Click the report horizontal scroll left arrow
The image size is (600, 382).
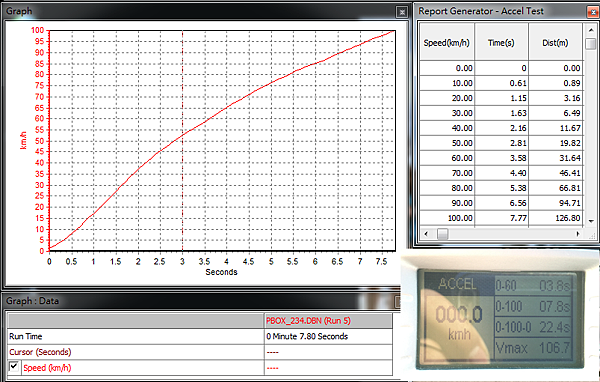(426, 233)
